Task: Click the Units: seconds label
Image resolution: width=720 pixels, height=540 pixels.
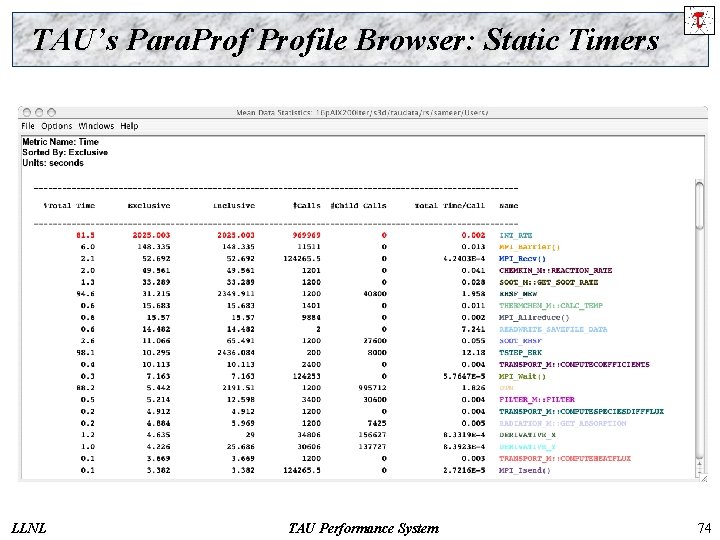Action: 53,163
